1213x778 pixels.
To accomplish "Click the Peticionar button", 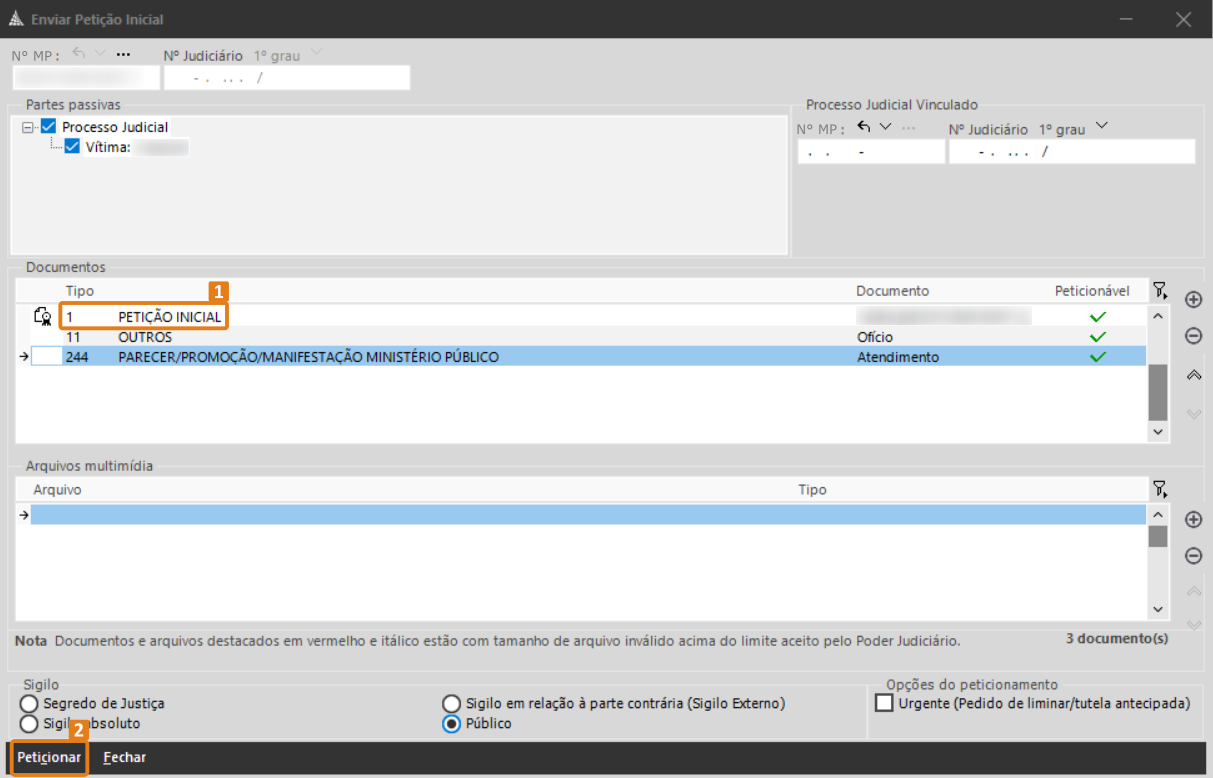I will coord(49,758).
